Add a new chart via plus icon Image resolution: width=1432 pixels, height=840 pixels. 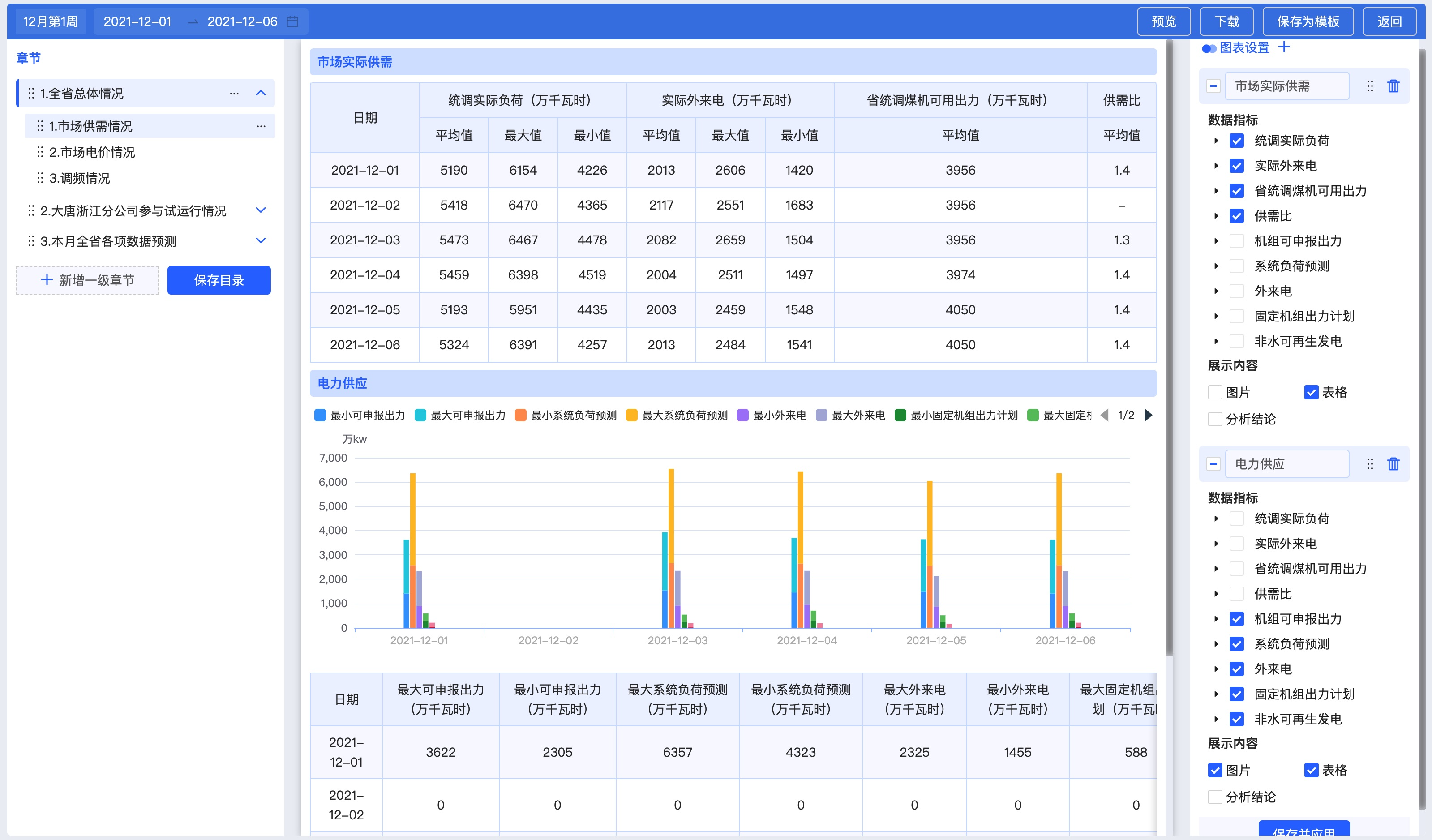[x=1284, y=47]
